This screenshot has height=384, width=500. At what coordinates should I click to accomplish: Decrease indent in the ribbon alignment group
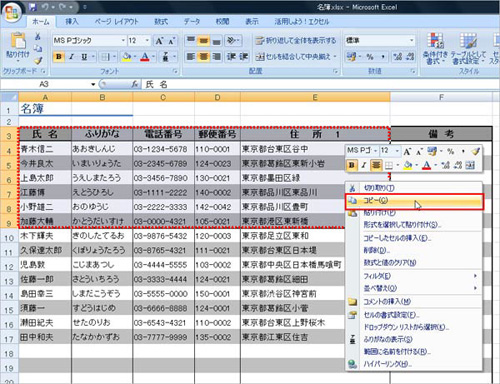point(231,57)
